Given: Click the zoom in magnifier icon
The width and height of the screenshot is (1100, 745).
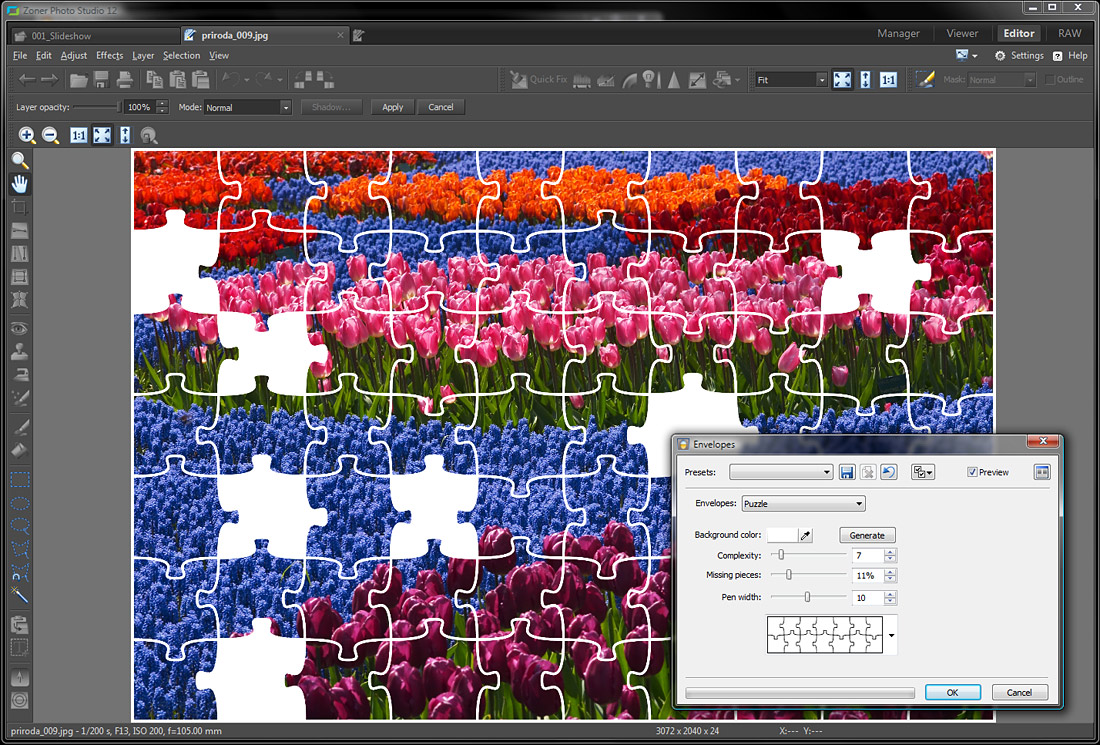Looking at the screenshot, I should point(27,135).
